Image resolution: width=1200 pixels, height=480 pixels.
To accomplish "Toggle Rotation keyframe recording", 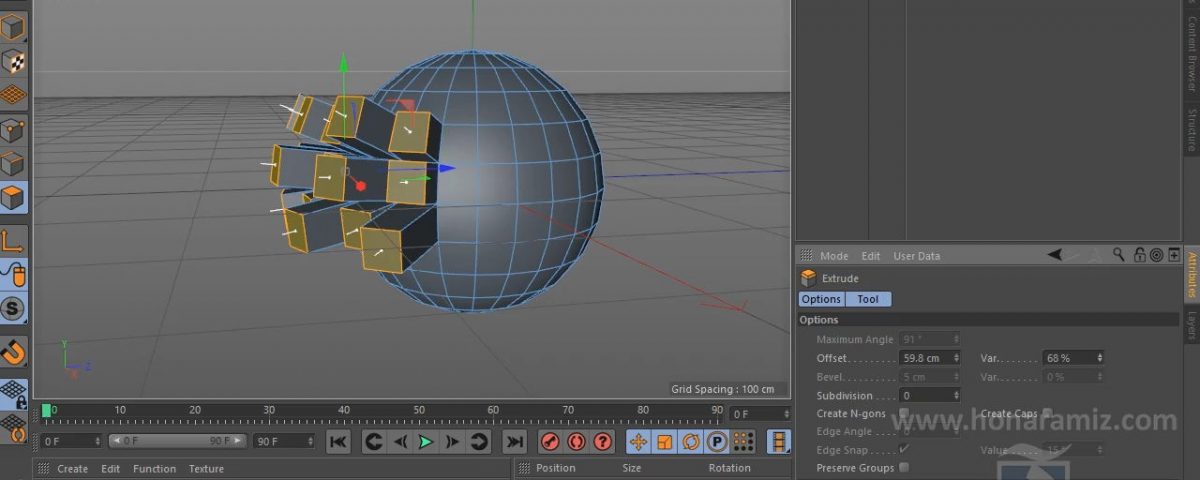I will coord(690,441).
